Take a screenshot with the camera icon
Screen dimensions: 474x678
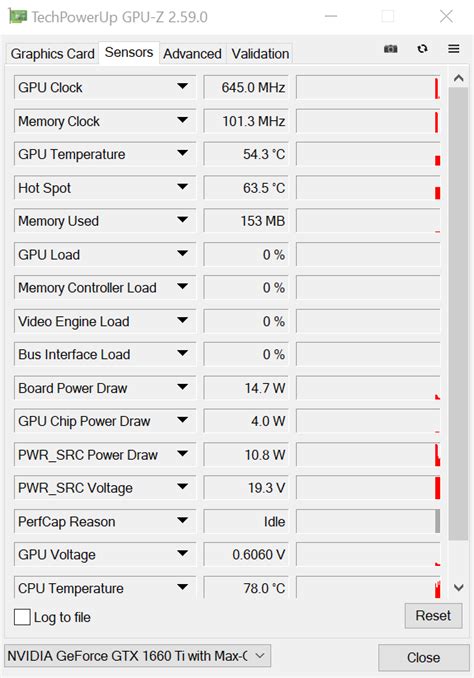tap(391, 49)
